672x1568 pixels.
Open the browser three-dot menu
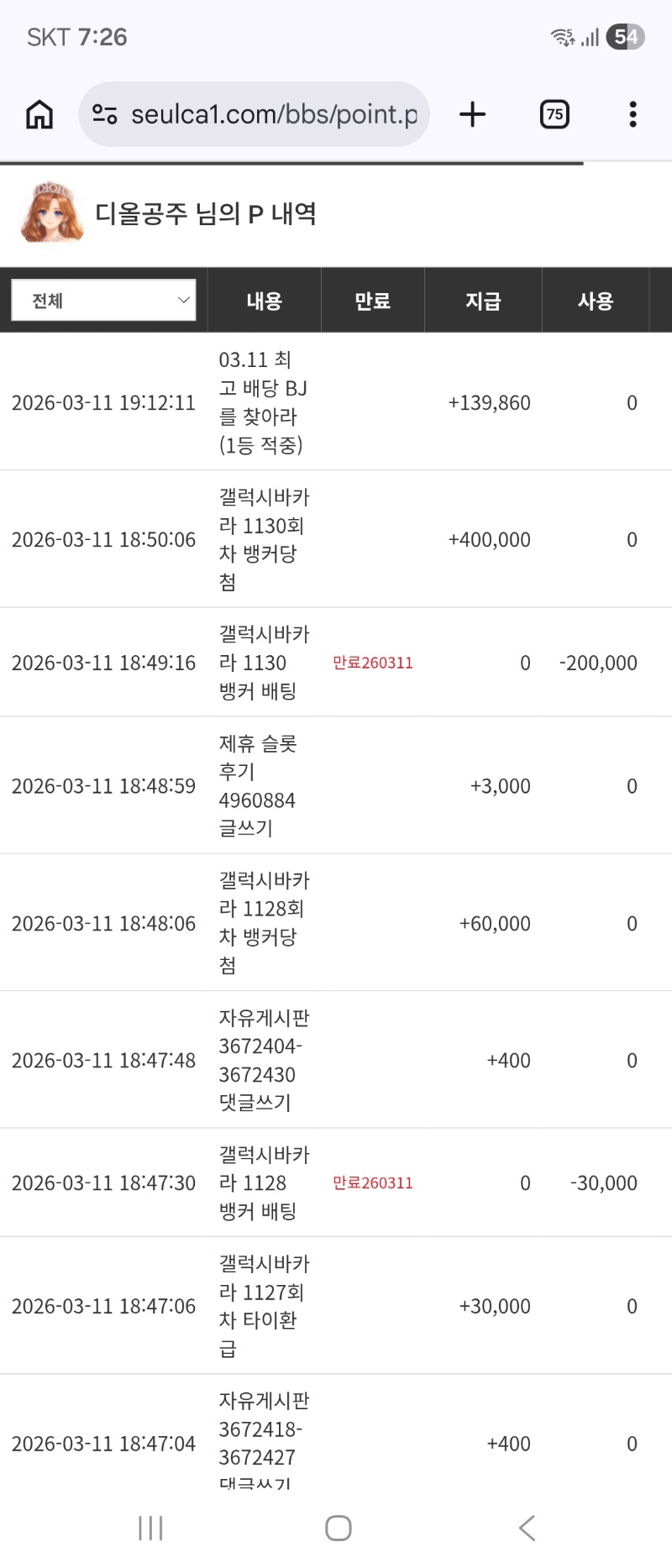click(633, 114)
